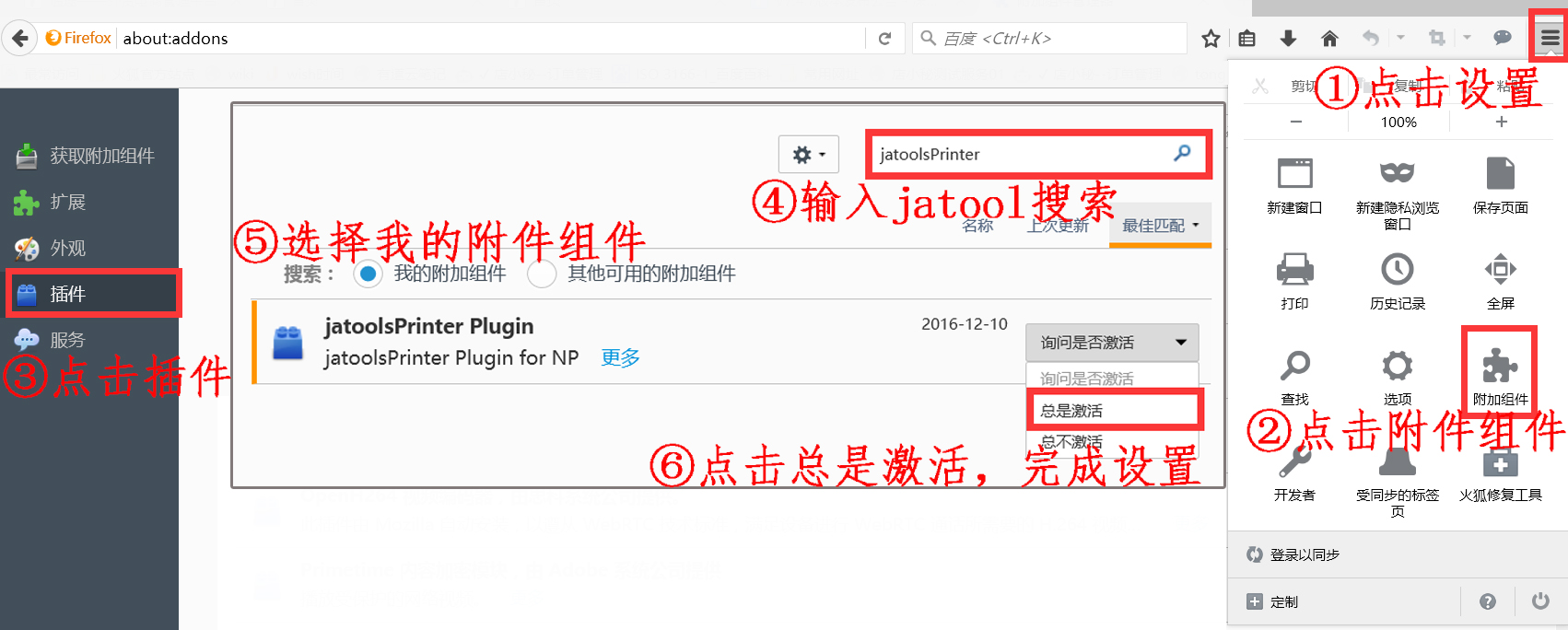Viewport: 1568px width, 630px height.
Task: Go back with the browser back arrow
Action: coord(19,39)
